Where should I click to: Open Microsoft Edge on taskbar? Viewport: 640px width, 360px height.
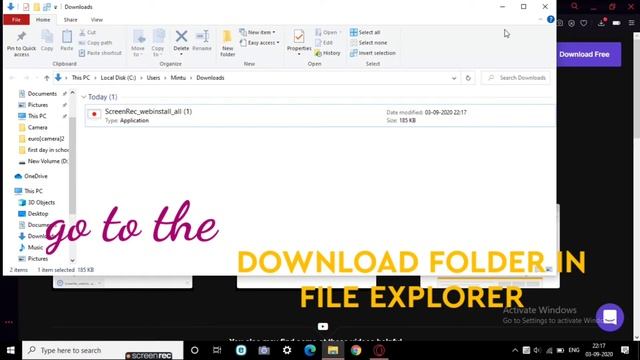(310, 350)
